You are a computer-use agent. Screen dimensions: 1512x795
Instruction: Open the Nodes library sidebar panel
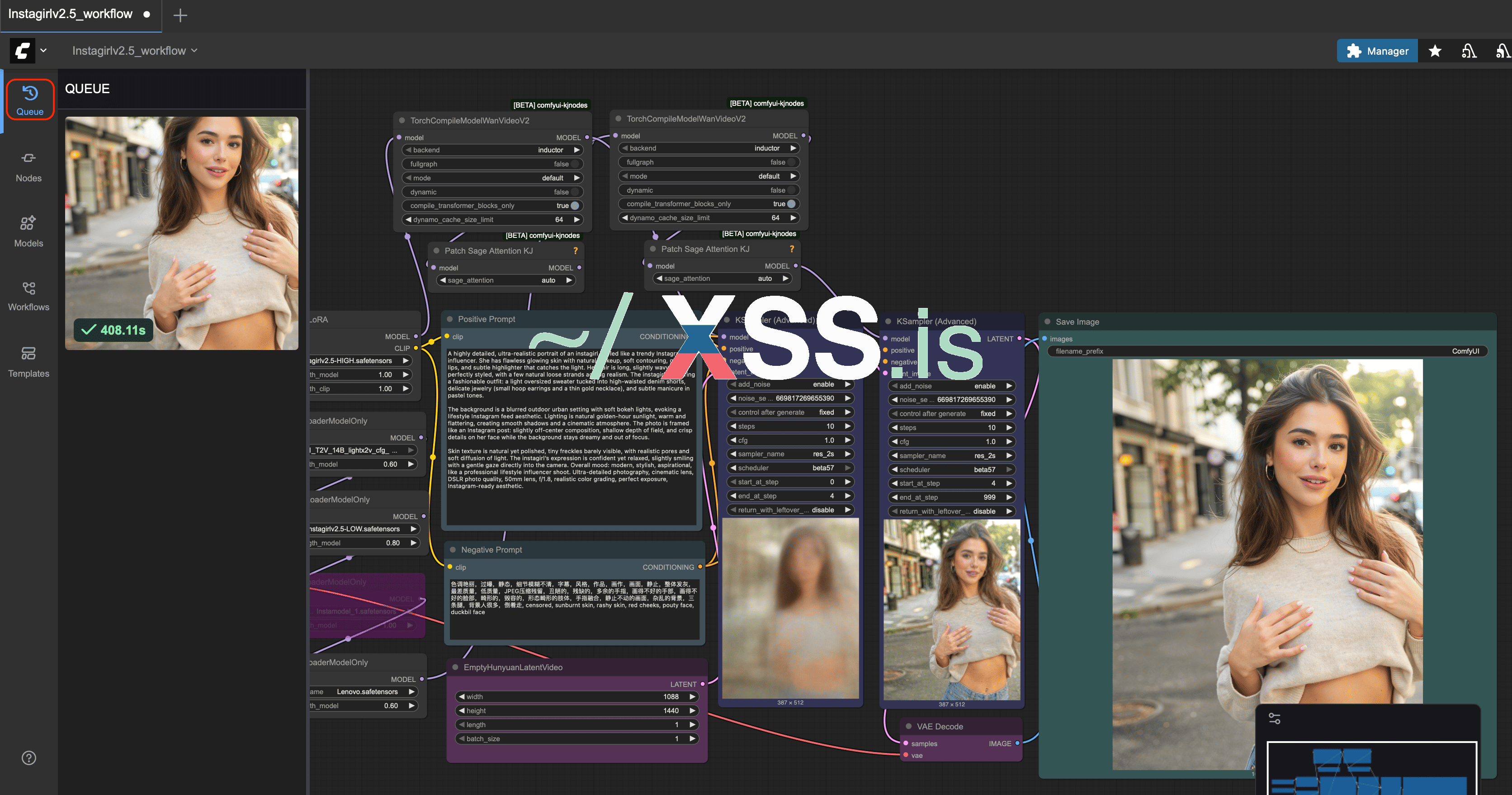pos(28,166)
